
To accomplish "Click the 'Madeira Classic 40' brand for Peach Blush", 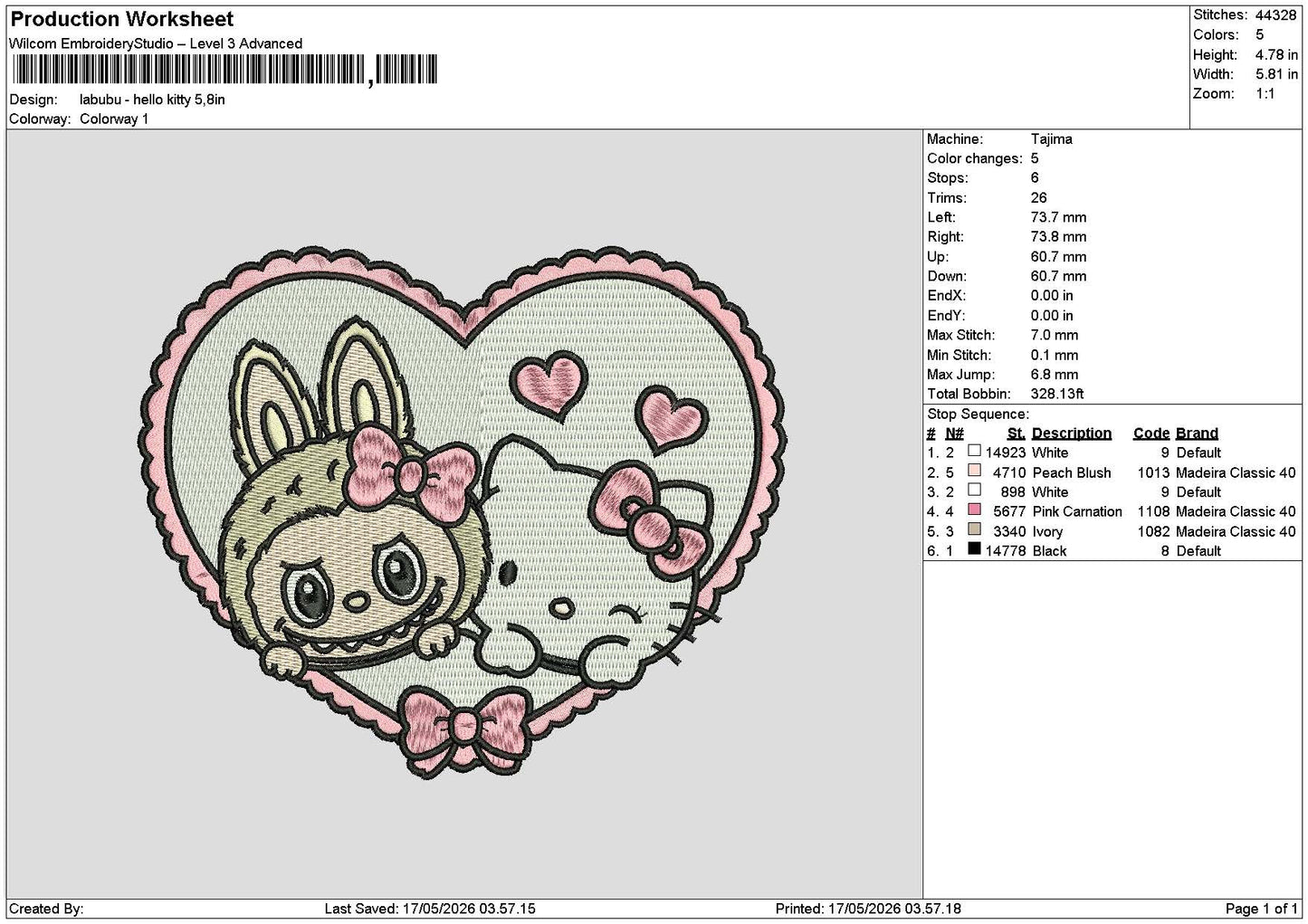I will [x=1236, y=472].
